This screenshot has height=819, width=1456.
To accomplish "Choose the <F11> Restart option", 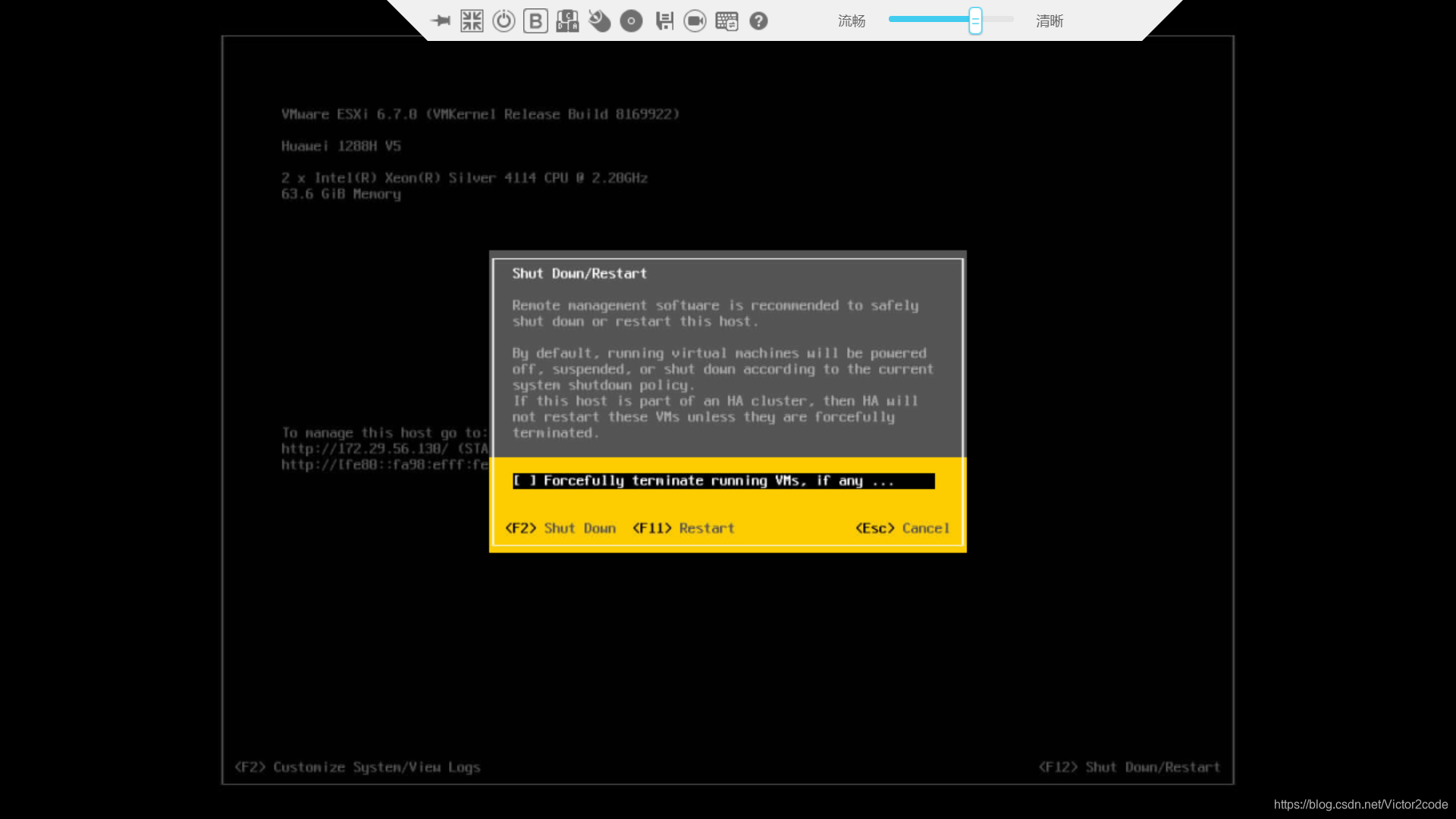I will [x=683, y=528].
